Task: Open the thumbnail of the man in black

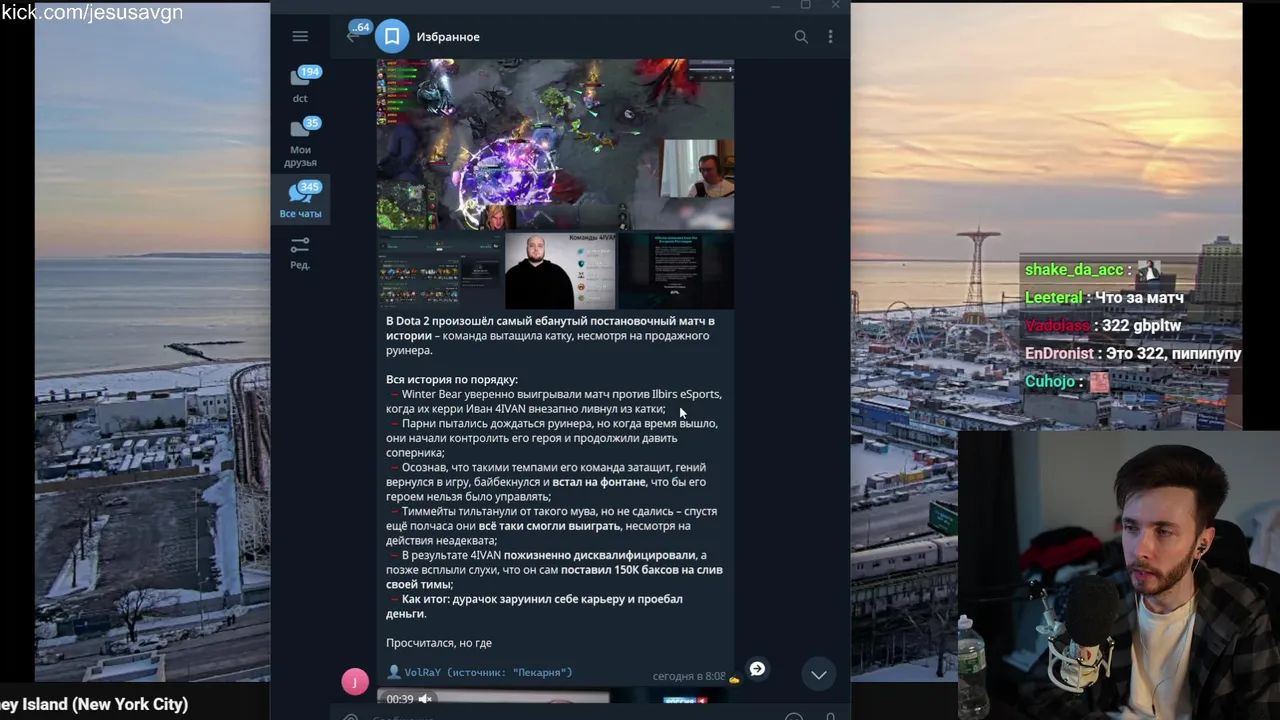Action: click(x=559, y=270)
